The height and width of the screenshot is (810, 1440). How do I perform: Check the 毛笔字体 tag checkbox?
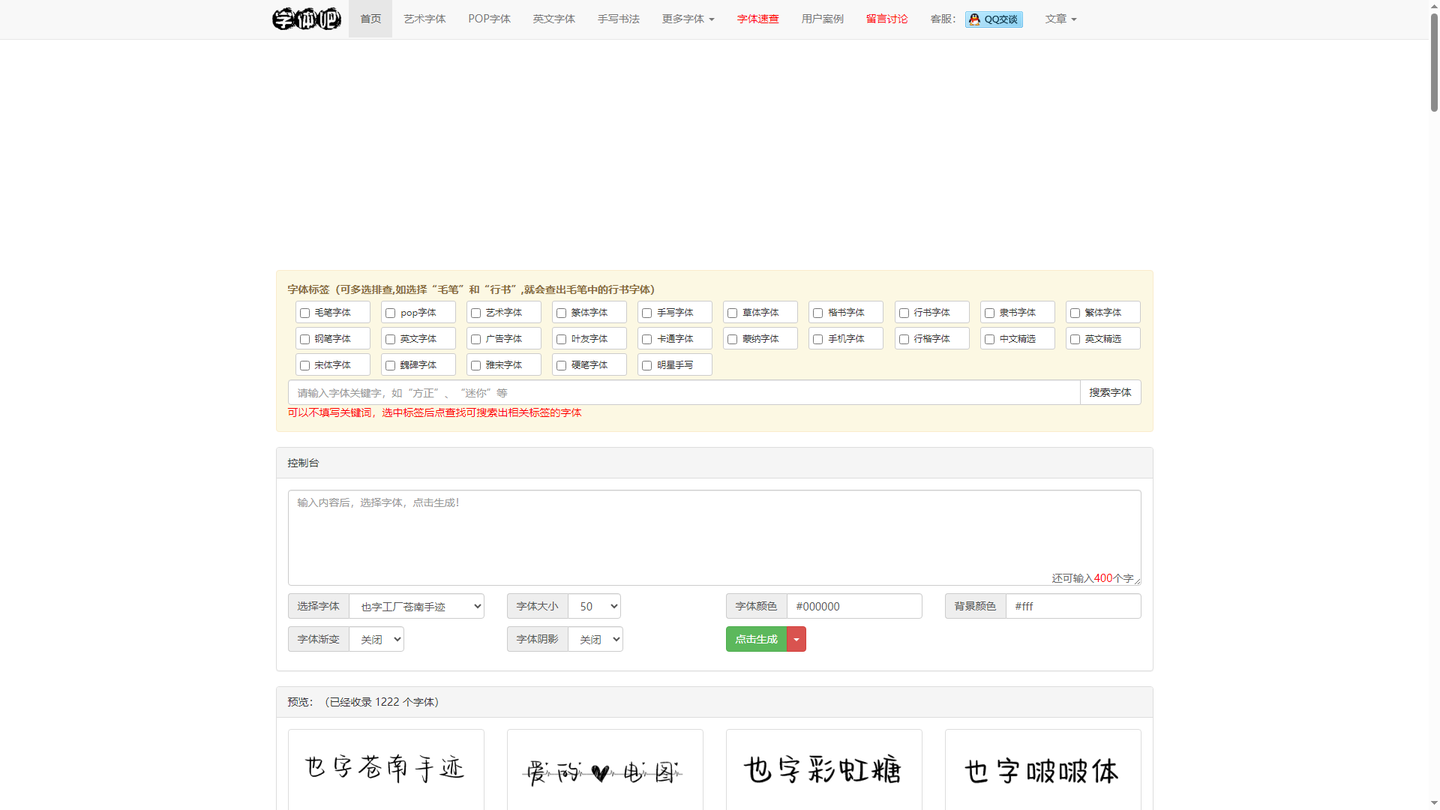click(x=305, y=313)
